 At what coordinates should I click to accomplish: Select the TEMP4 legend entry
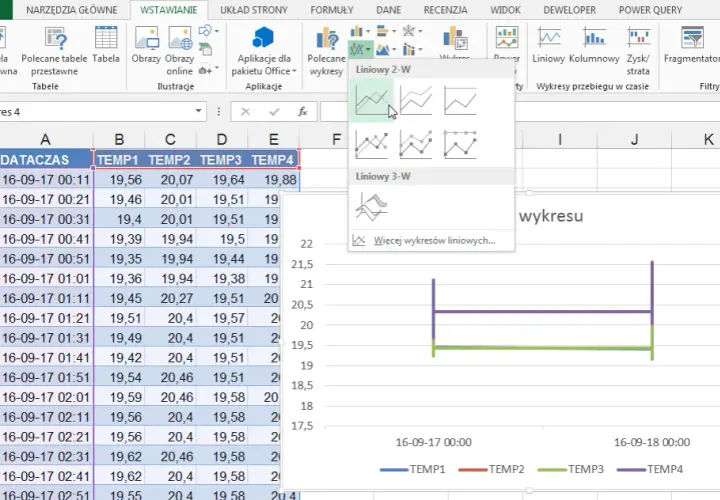point(650,469)
